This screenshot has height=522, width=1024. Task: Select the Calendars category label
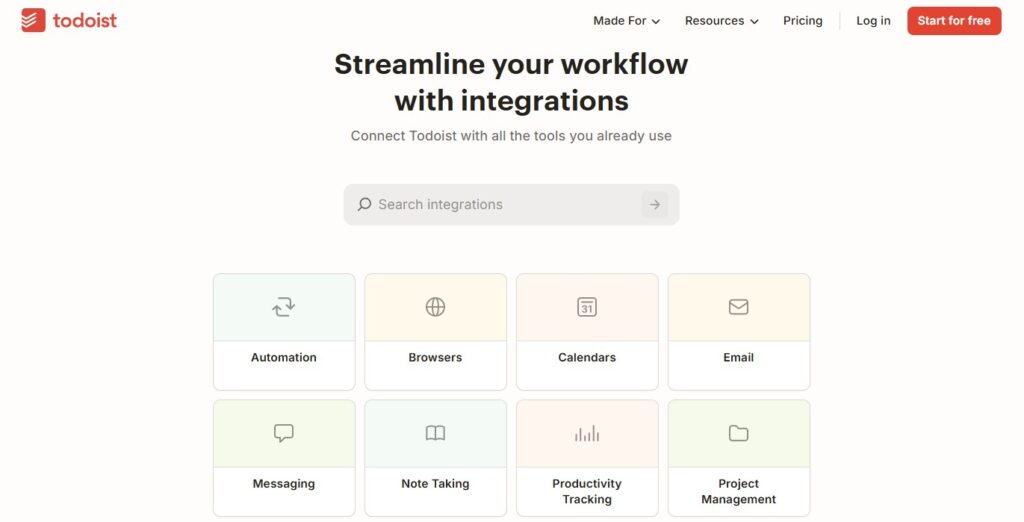(587, 358)
